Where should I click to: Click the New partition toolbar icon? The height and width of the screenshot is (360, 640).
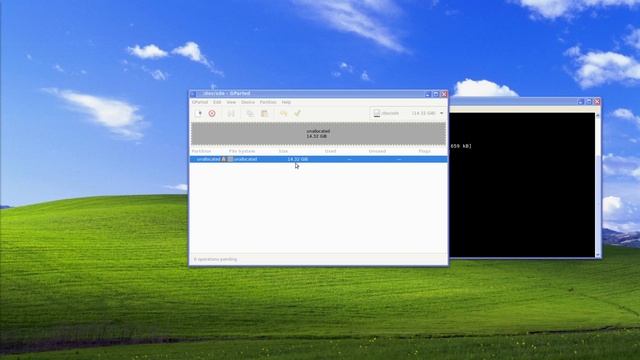[x=199, y=113]
